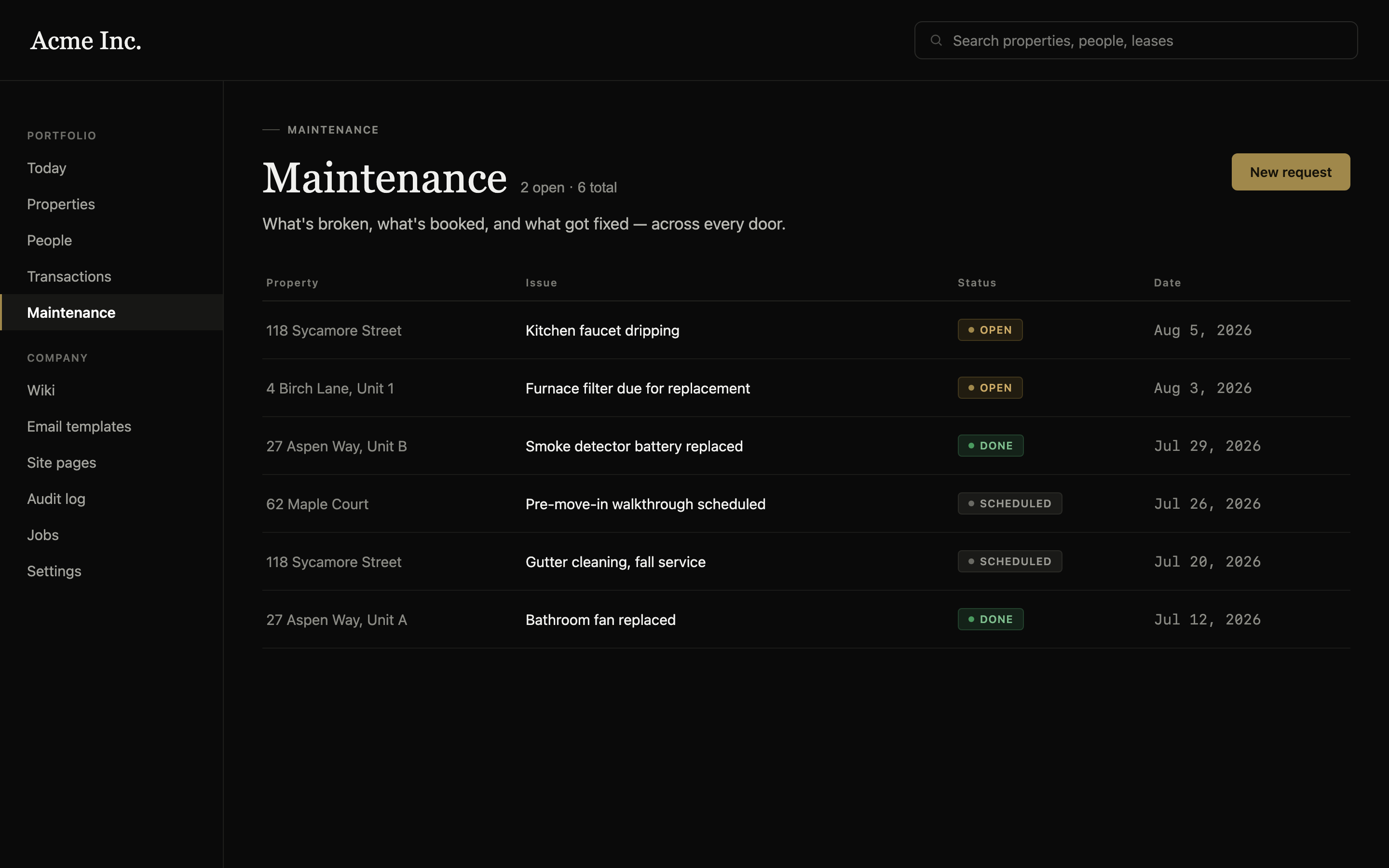Click the New request button

[1290, 172]
